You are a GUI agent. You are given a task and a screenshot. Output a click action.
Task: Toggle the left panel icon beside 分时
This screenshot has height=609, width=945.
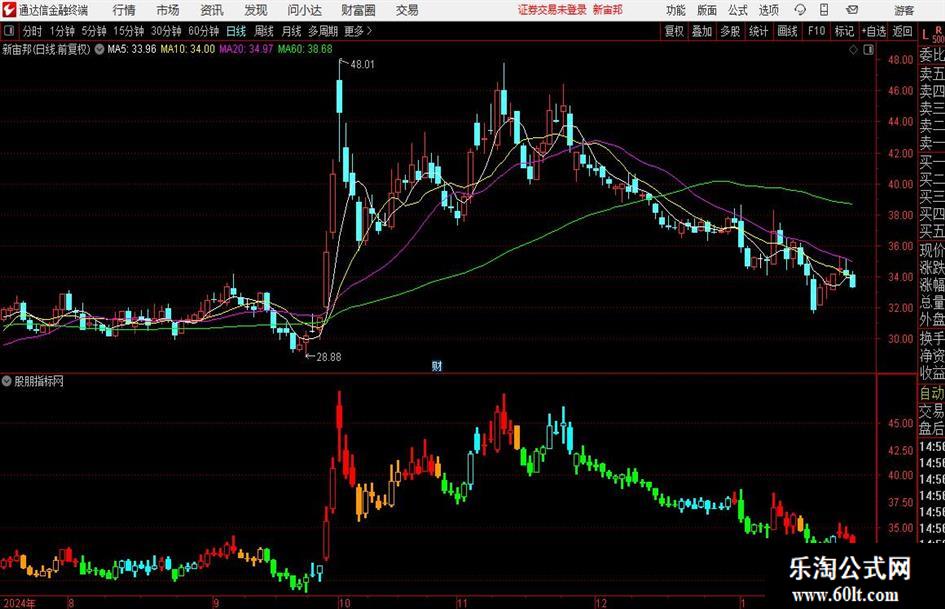point(9,31)
